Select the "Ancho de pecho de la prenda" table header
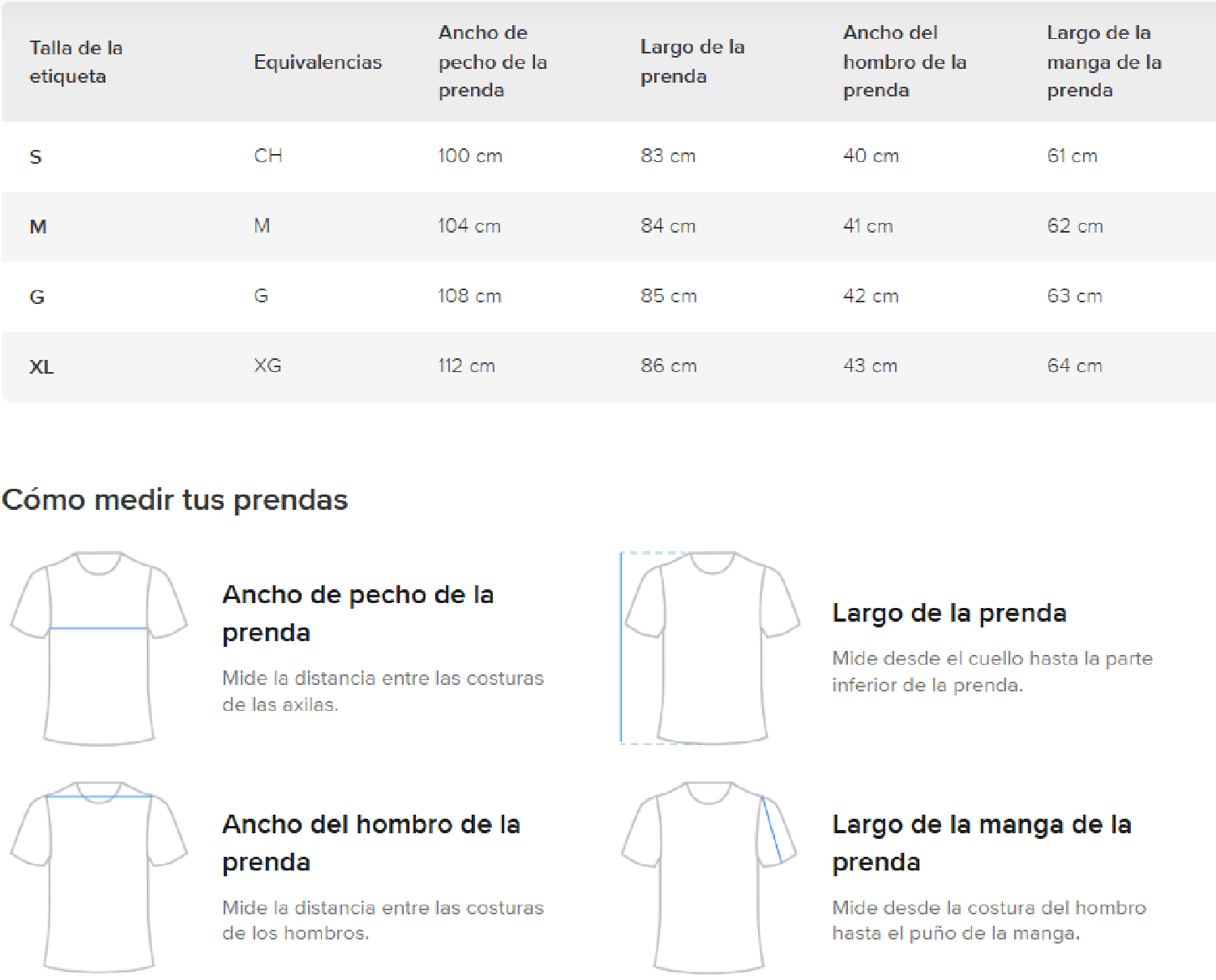1216x980 pixels. click(x=492, y=62)
